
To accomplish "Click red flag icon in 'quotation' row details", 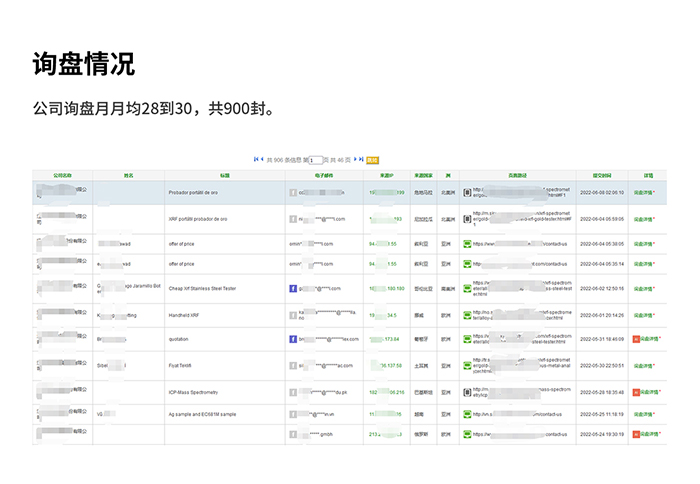I will [636, 339].
